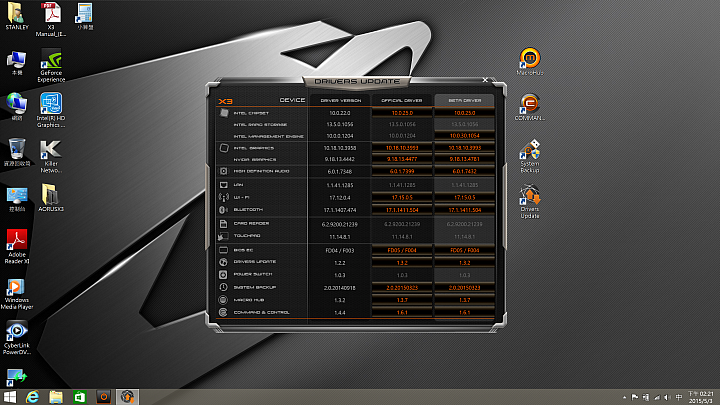Image resolution: width=720 pixels, height=405 pixels.
Task: Open File Explorer from the taskbar
Action: pos(56,397)
